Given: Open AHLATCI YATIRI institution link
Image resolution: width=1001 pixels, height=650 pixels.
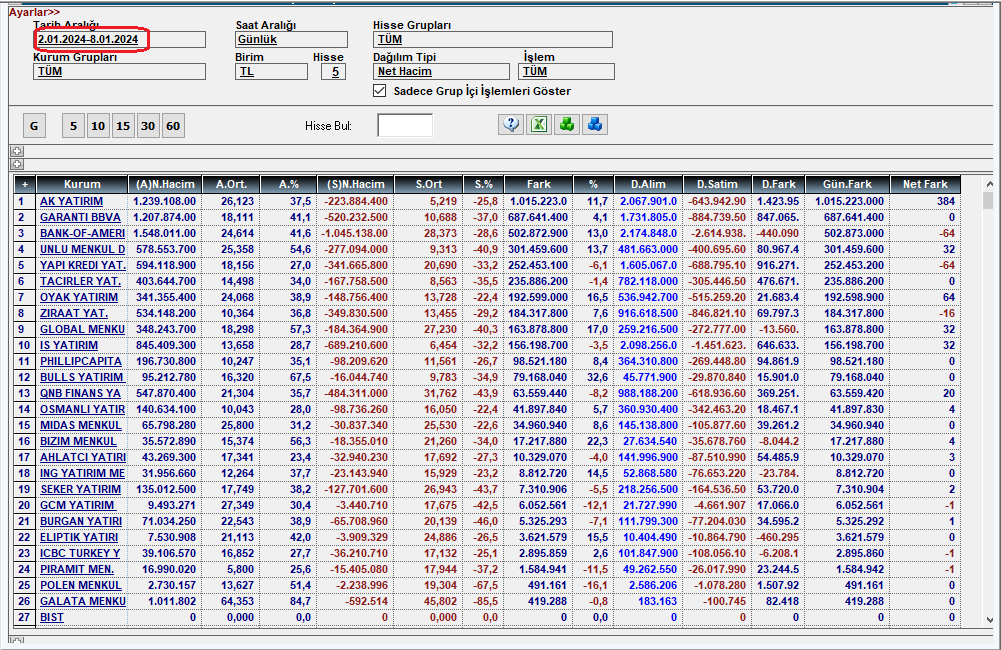Looking at the screenshot, I should pos(83,457).
